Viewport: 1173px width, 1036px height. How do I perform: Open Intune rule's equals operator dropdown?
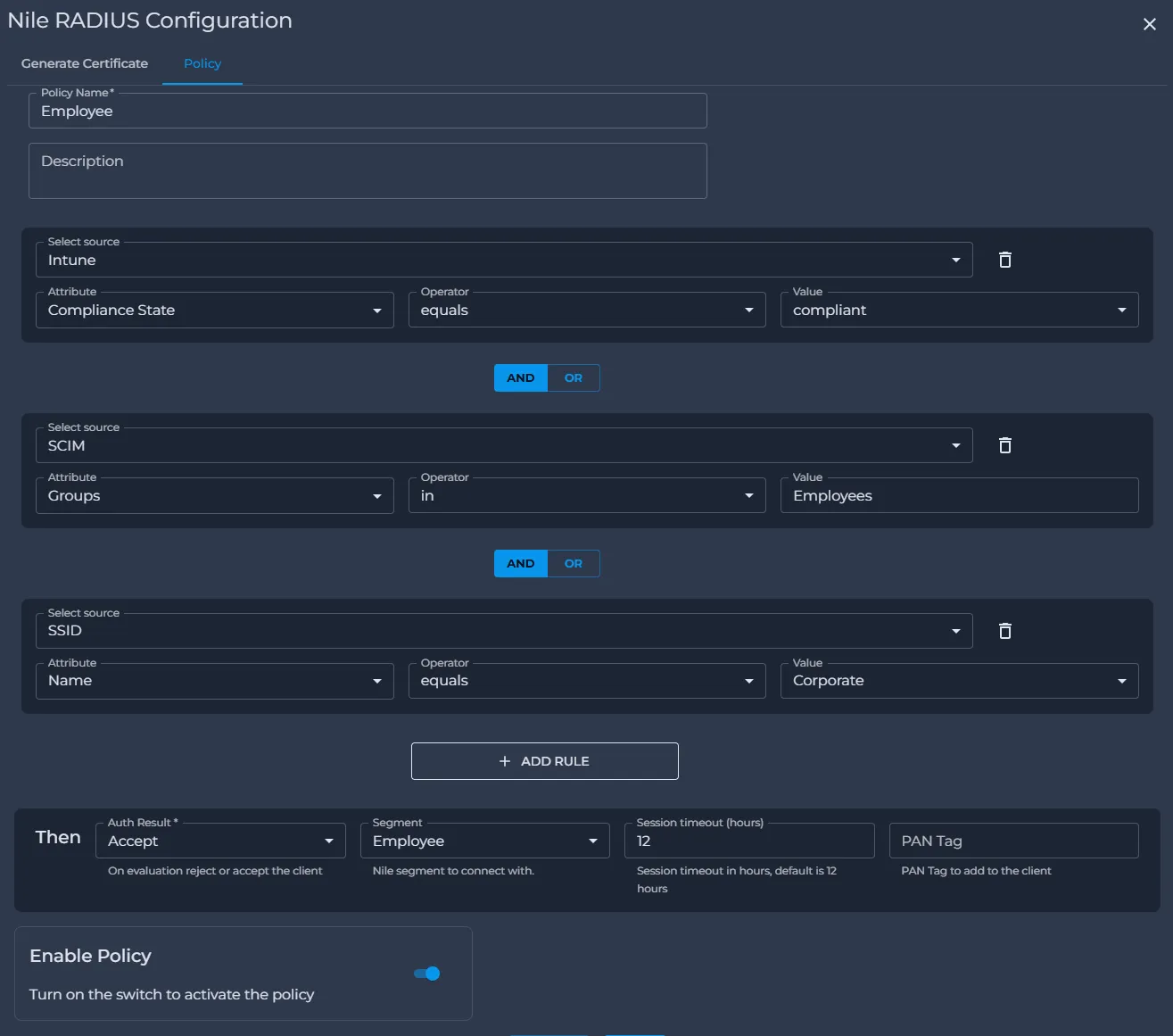(x=587, y=310)
